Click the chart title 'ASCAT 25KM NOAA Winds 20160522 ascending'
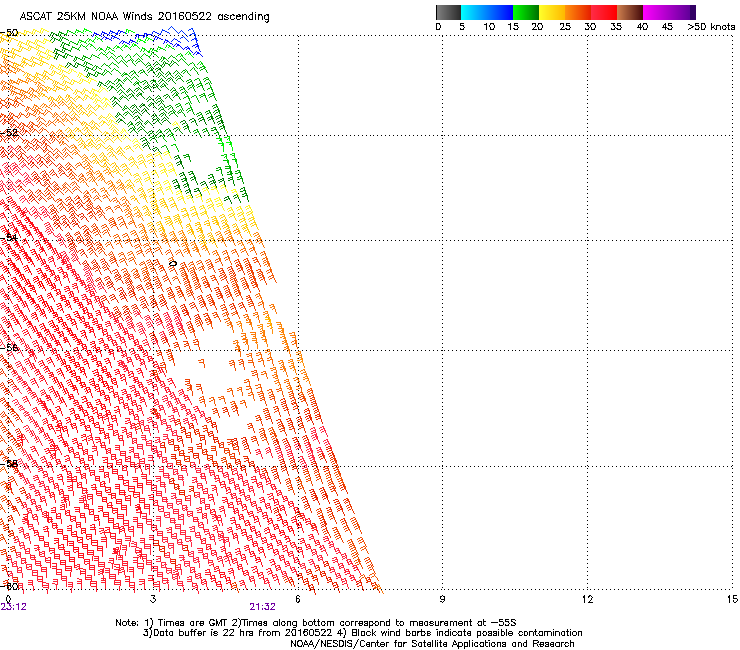 (x=144, y=17)
